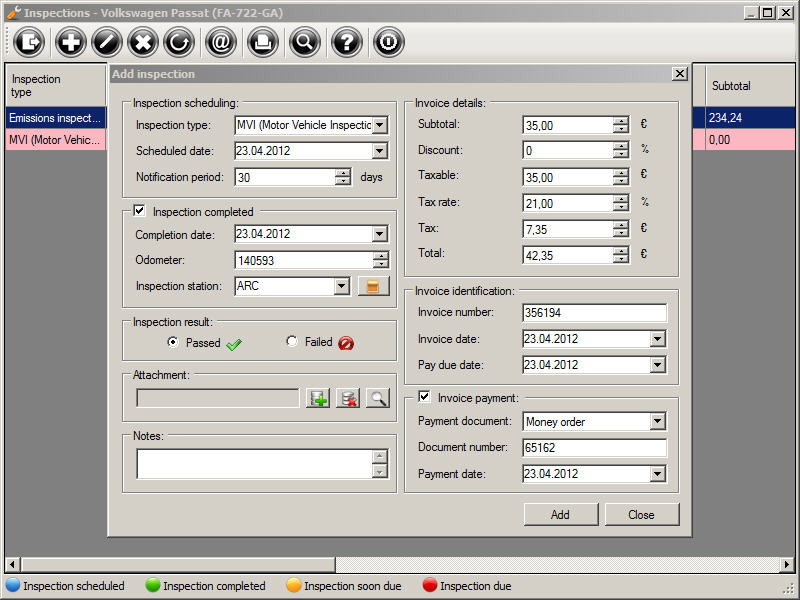Click into the Invoice number field
Screen dimensions: 800x600
coord(594,313)
